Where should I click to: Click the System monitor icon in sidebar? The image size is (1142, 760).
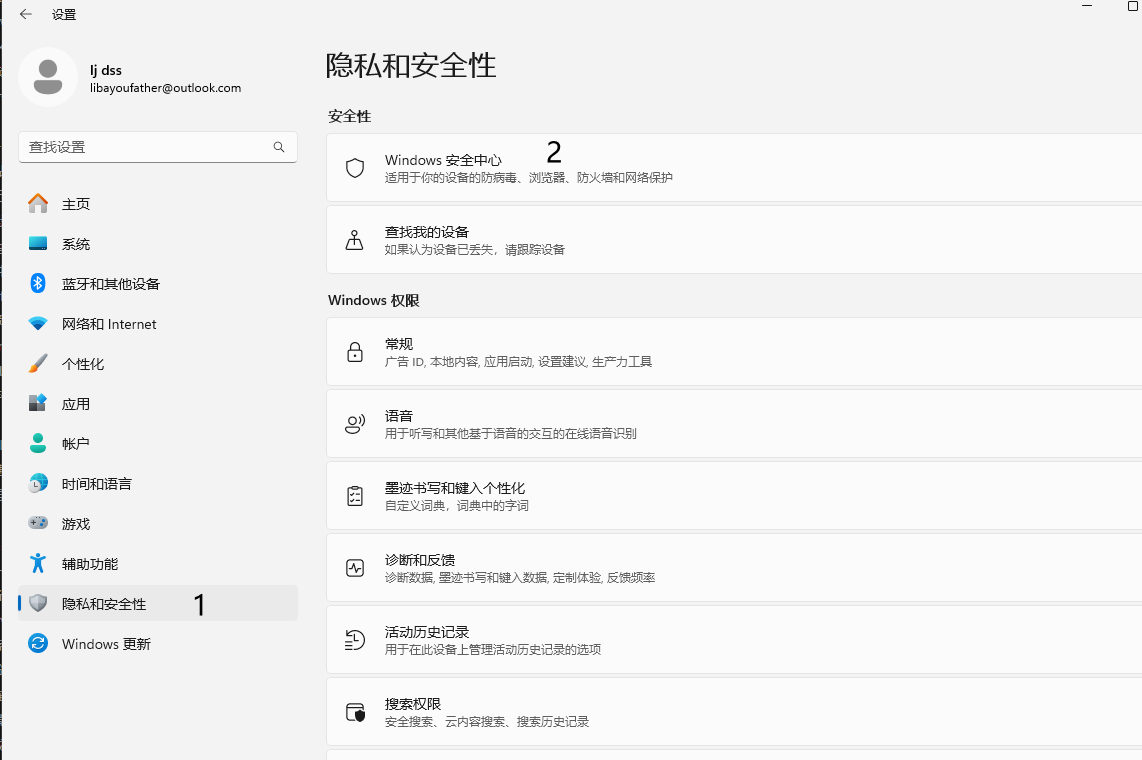pos(38,244)
